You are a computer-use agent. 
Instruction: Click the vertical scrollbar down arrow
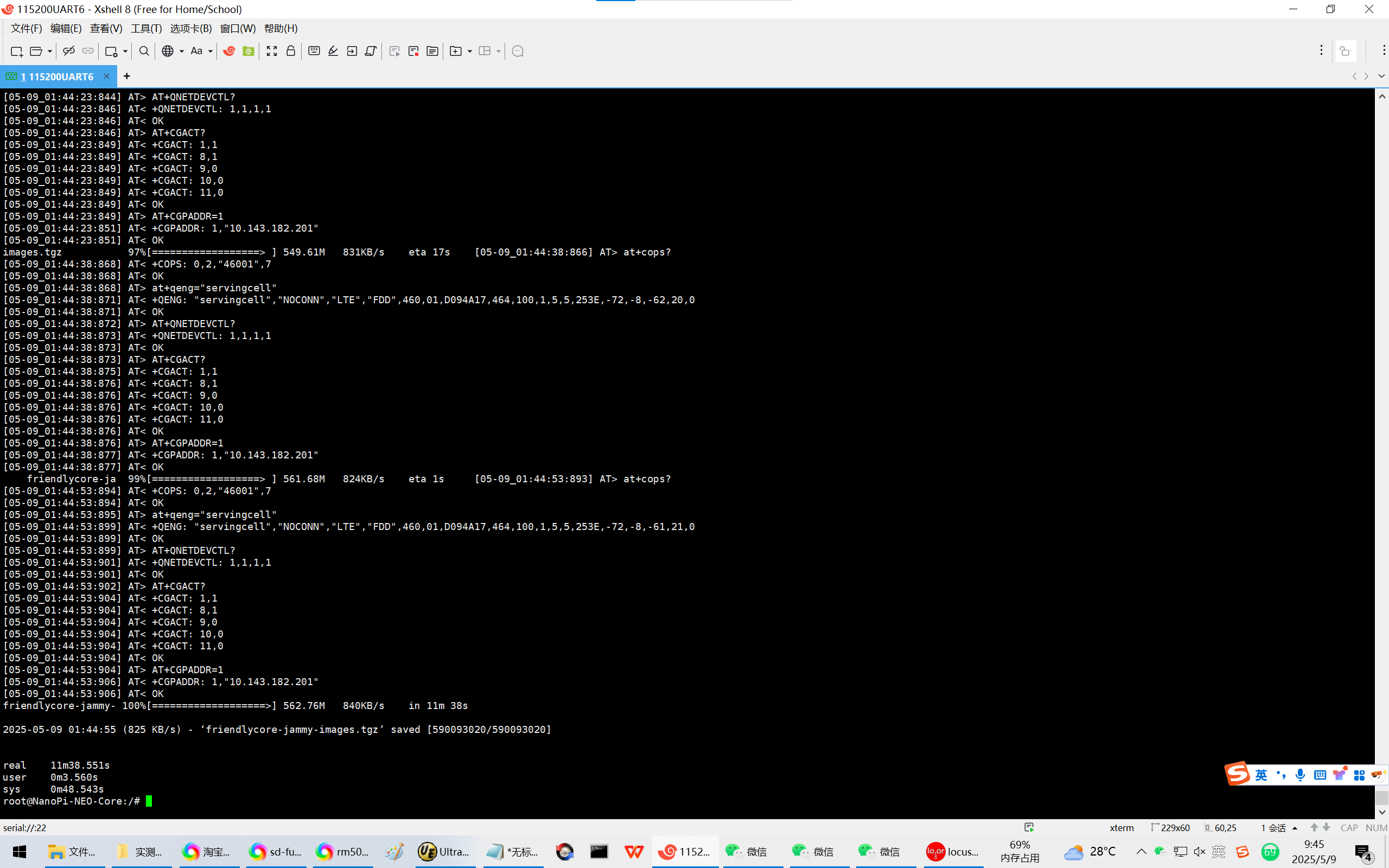click(1381, 812)
